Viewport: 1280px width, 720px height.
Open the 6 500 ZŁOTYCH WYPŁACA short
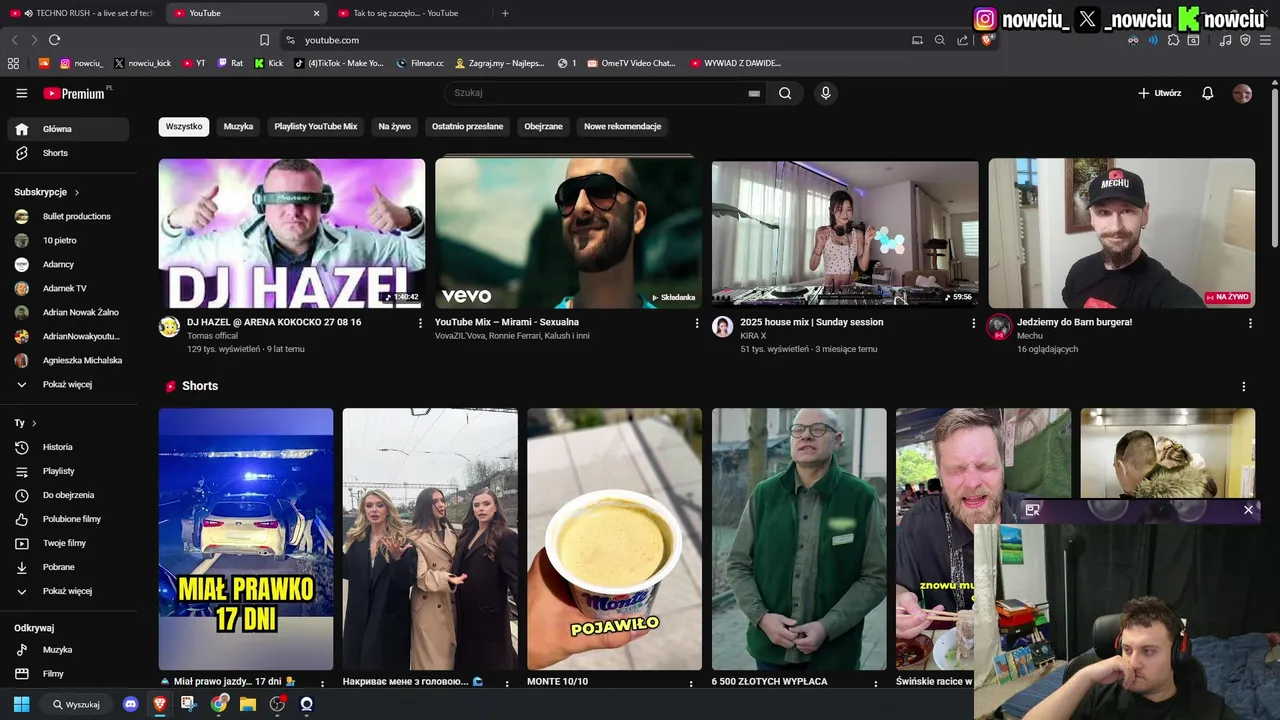(x=799, y=539)
